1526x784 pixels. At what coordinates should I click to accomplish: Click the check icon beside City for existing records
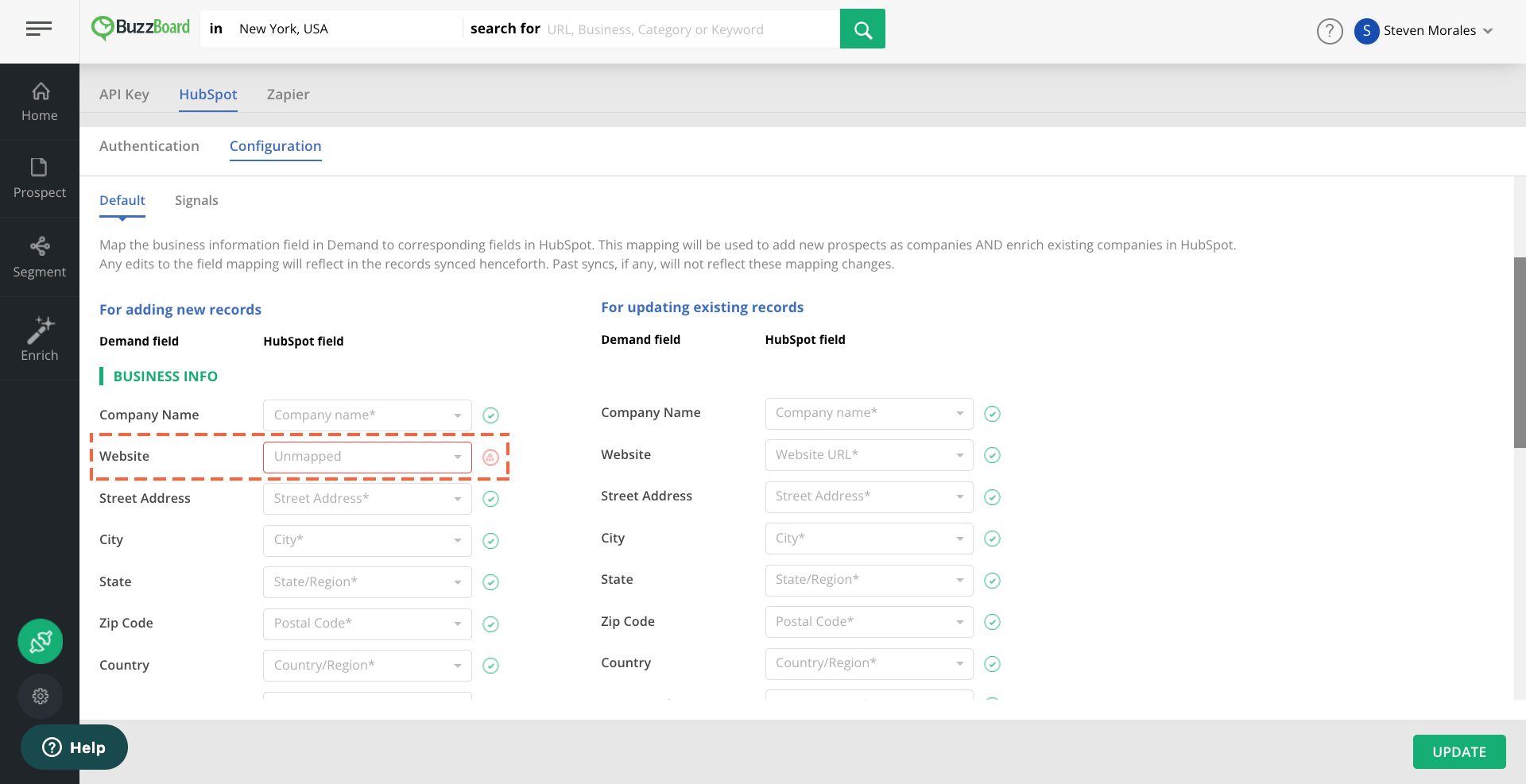click(993, 539)
